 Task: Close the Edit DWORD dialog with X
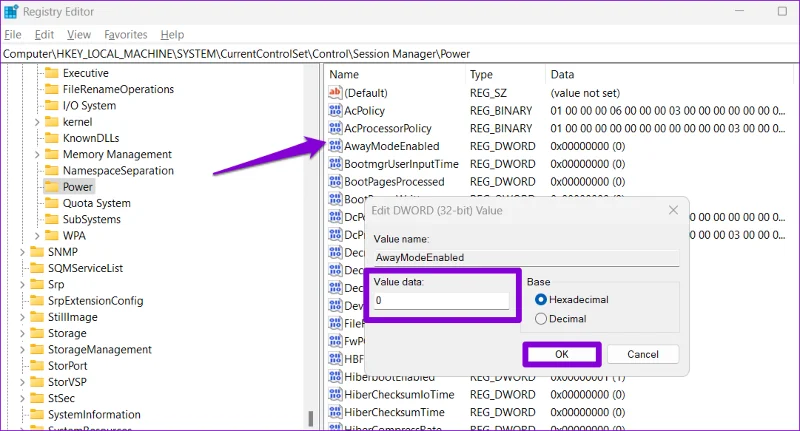pos(673,210)
